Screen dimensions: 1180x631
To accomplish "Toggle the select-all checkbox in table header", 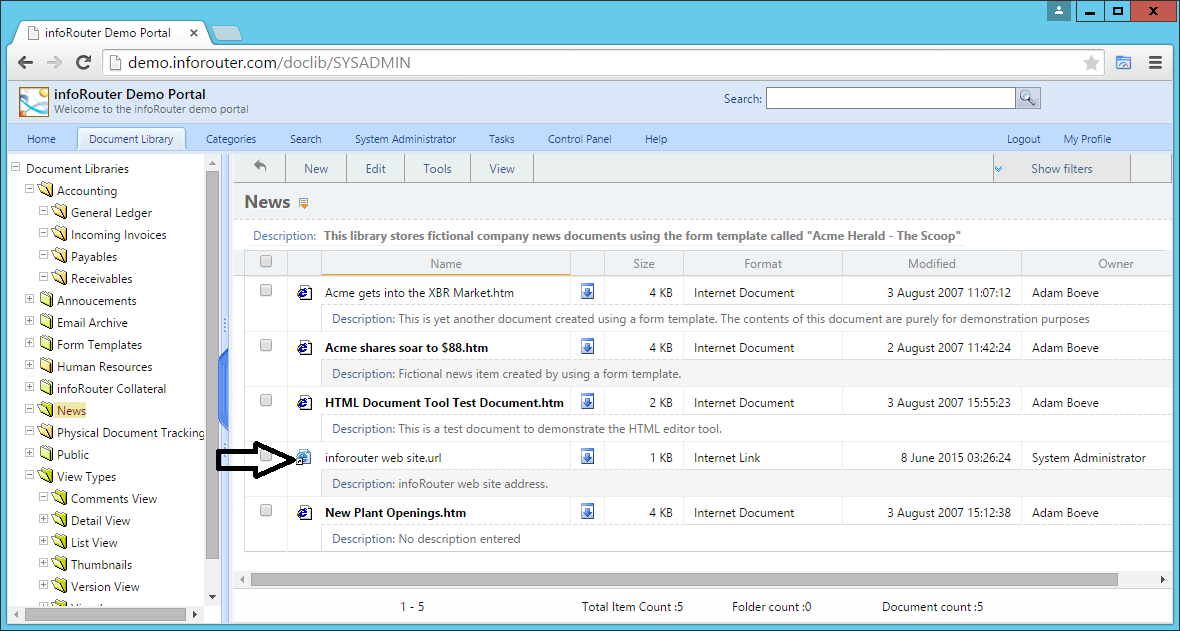I will pyautogui.click(x=266, y=261).
